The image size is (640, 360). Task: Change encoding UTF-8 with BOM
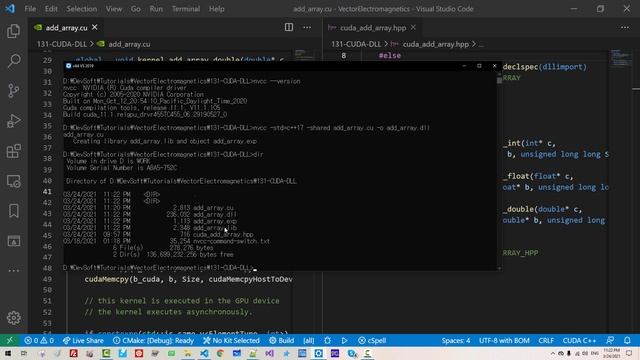(504, 340)
